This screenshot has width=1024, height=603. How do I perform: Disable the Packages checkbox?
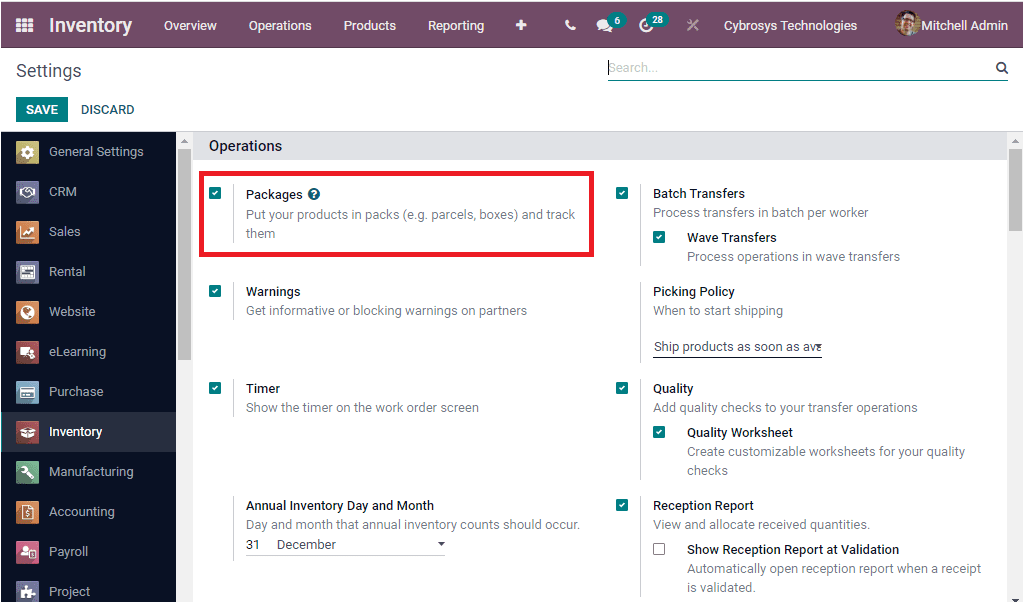[x=216, y=193]
